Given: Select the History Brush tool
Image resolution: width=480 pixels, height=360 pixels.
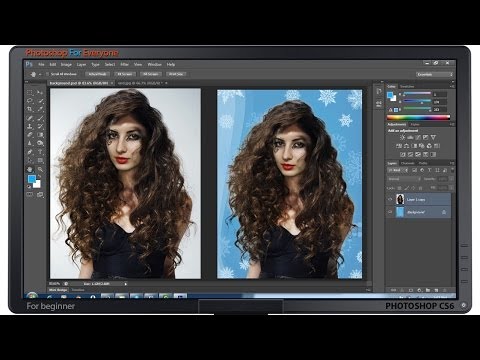Looking at the screenshot, I should 40,126.
